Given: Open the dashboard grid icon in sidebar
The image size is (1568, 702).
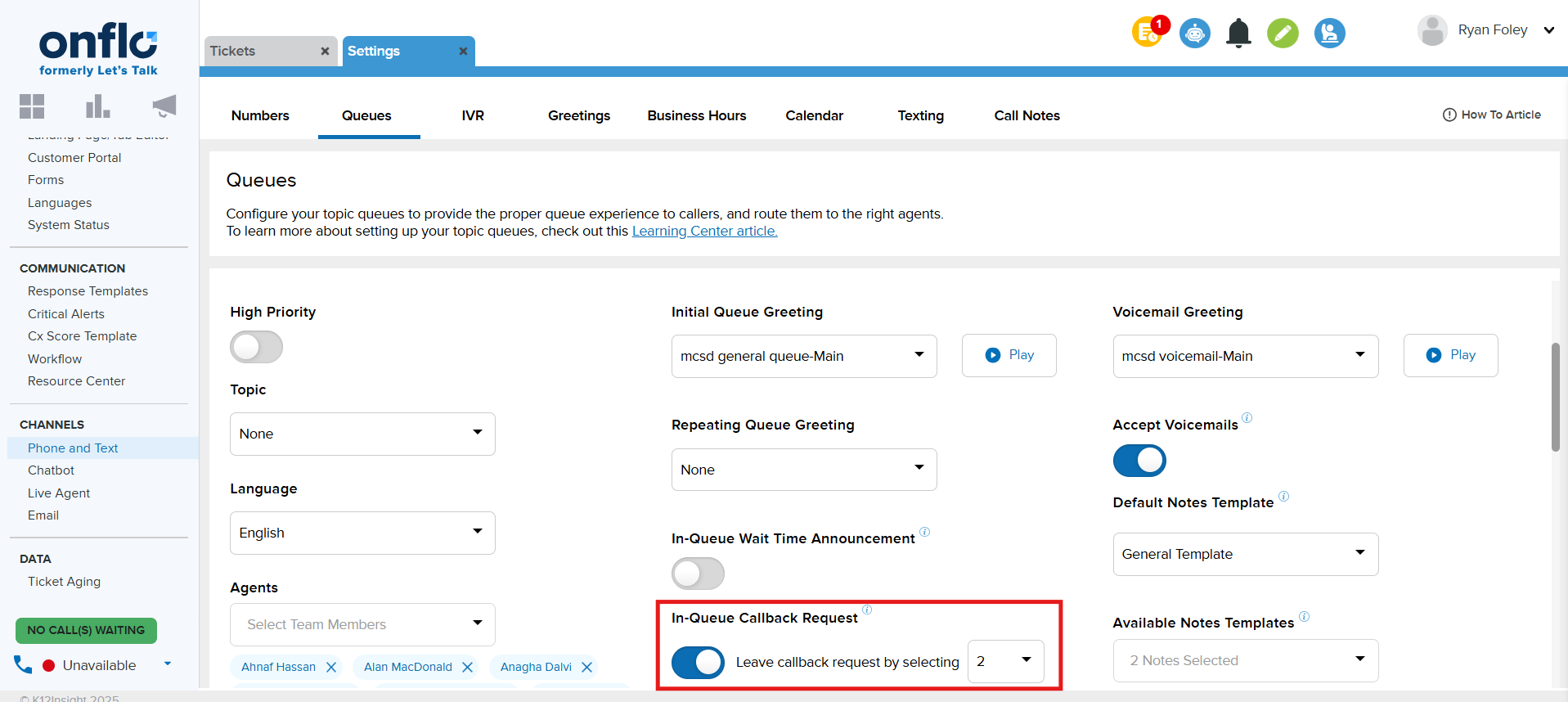Looking at the screenshot, I should tap(32, 106).
